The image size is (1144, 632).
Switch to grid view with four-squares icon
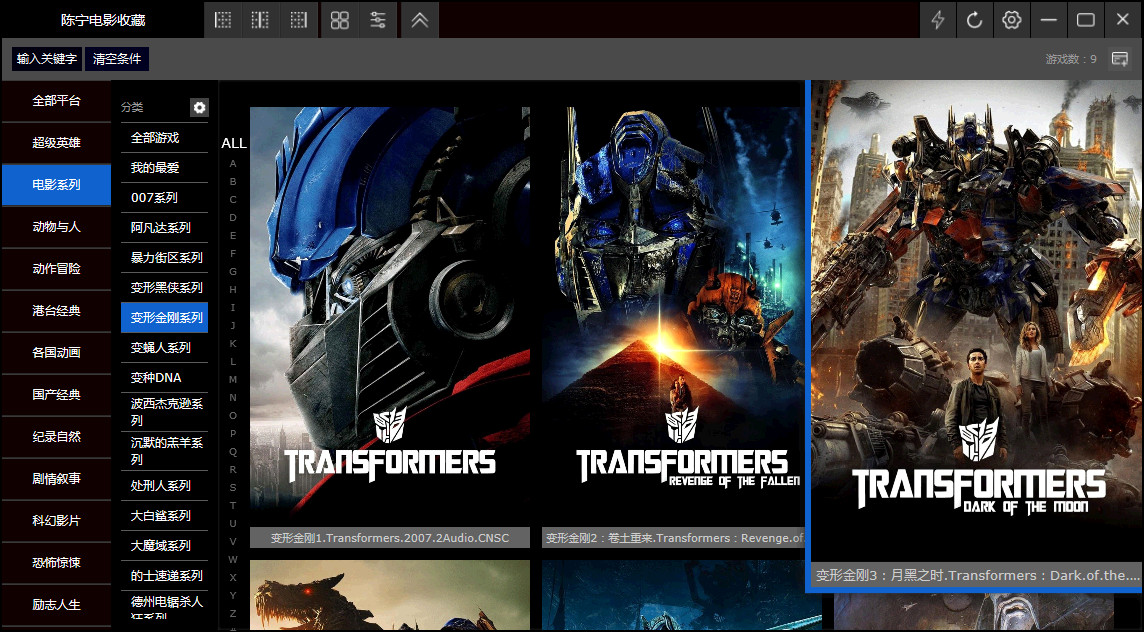coord(340,20)
